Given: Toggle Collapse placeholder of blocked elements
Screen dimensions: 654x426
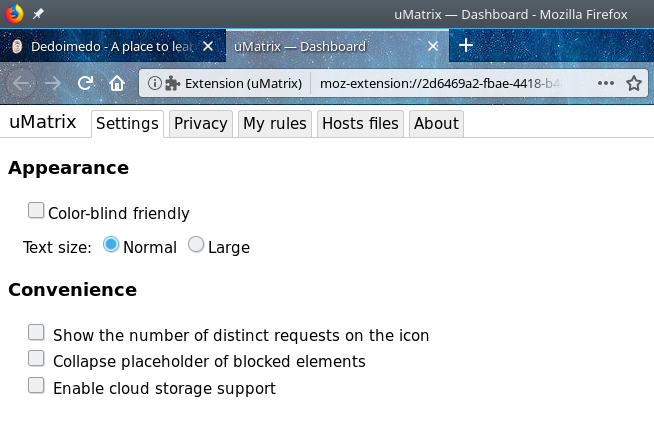Looking at the screenshot, I should [36, 358].
